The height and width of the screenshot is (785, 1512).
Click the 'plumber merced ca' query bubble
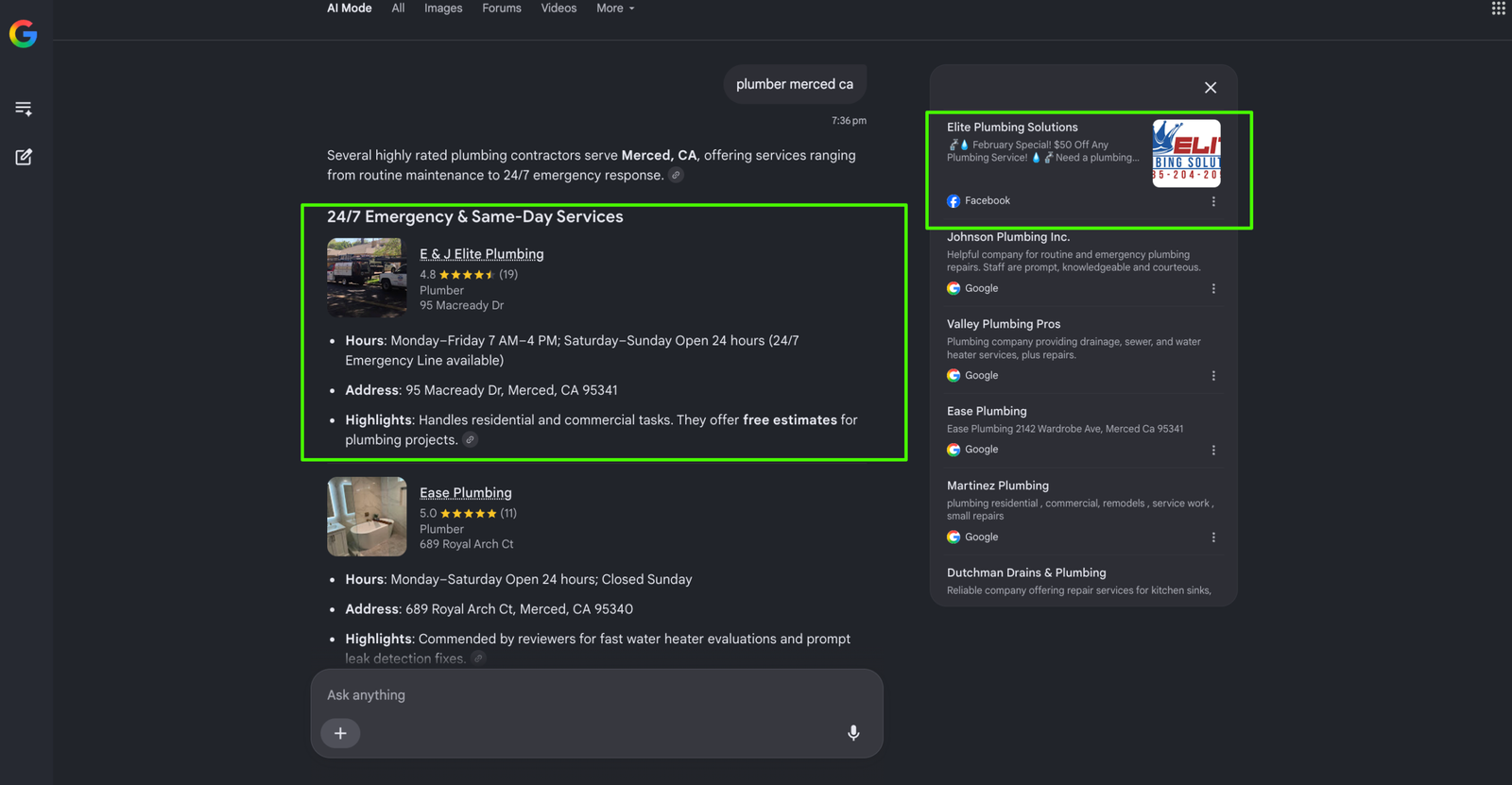795,84
